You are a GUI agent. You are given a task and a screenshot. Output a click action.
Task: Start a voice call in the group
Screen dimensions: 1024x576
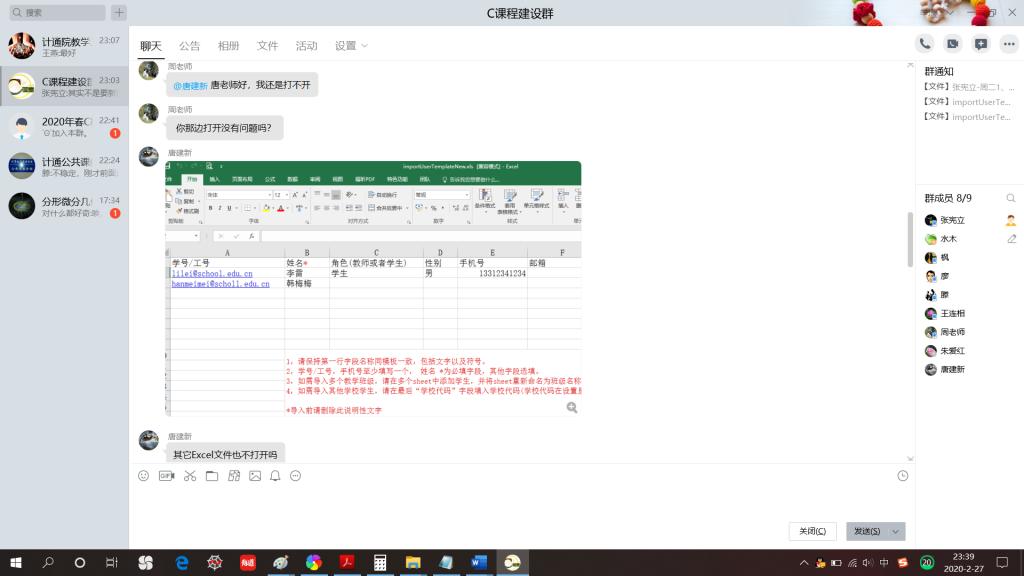point(925,44)
